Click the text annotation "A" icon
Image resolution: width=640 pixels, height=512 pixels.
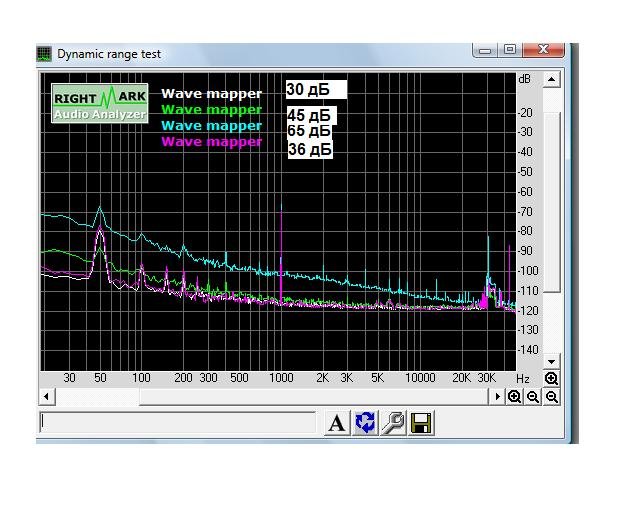tap(337, 423)
